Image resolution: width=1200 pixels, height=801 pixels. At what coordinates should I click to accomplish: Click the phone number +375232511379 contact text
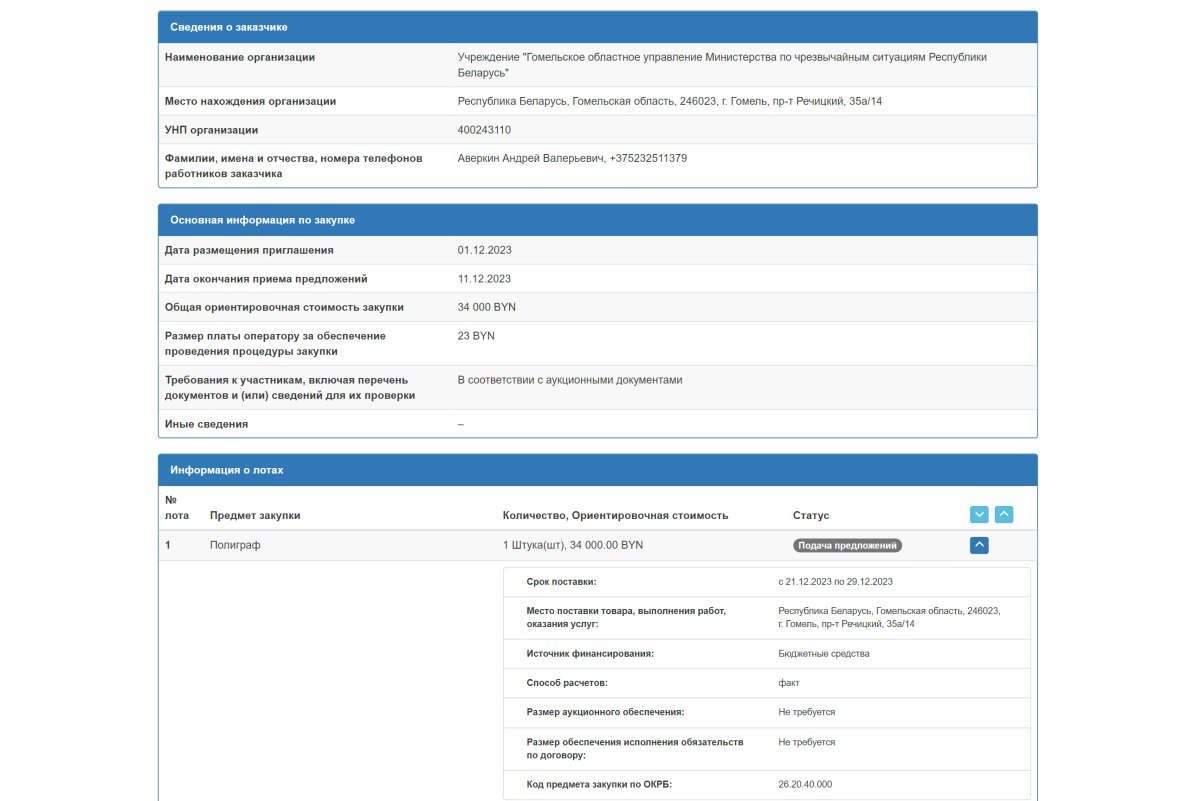coord(648,158)
